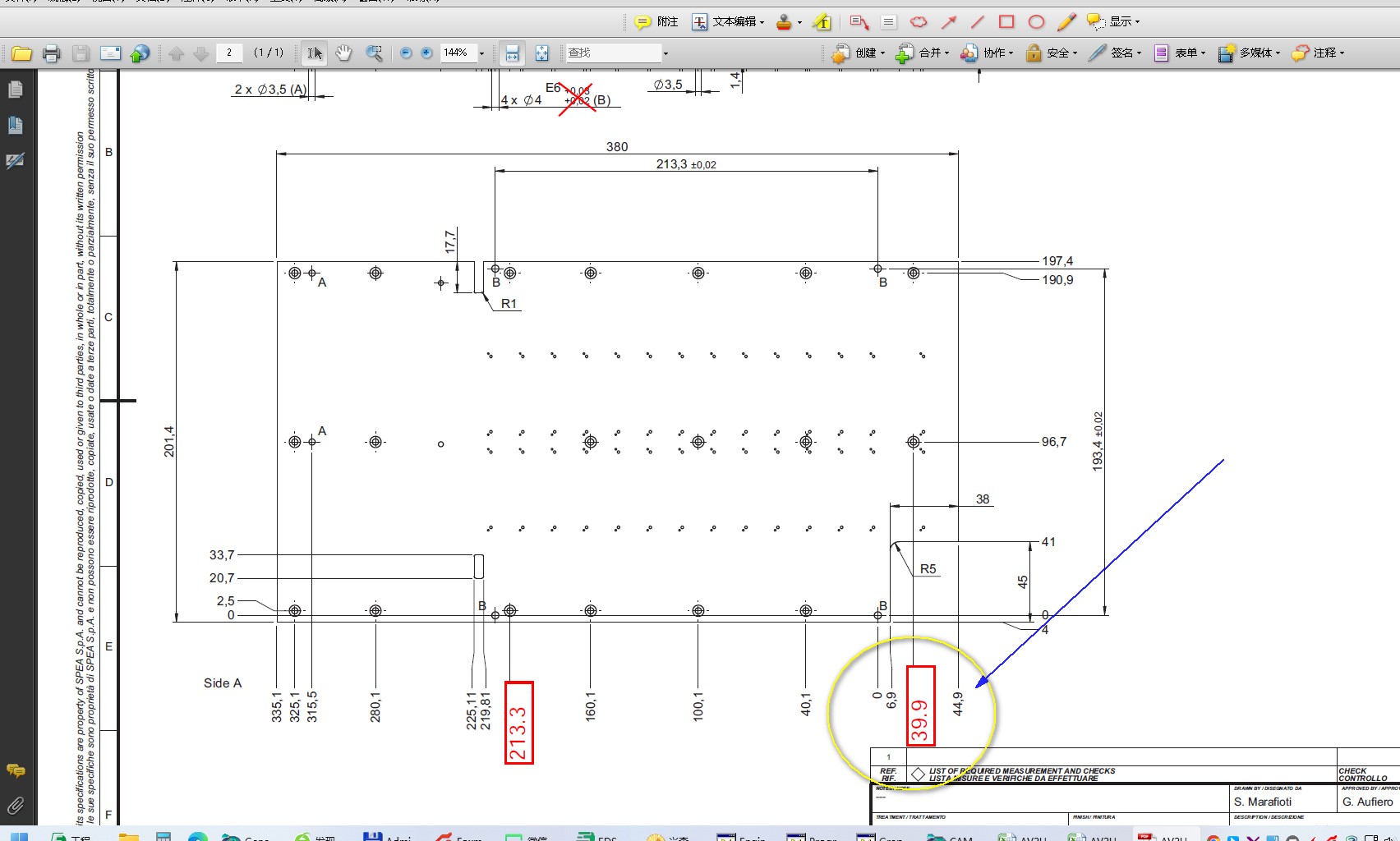Open the 显示 show comments menu
This screenshot has width=1400, height=841.
pyautogui.click(x=1113, y=21)
